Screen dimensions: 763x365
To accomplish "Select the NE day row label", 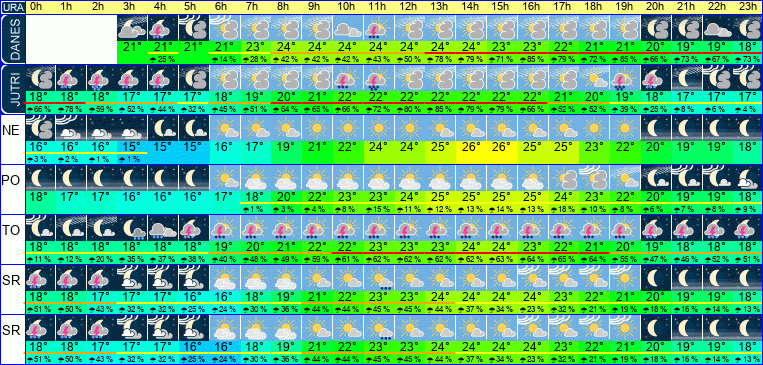I will tap(12, 130).
